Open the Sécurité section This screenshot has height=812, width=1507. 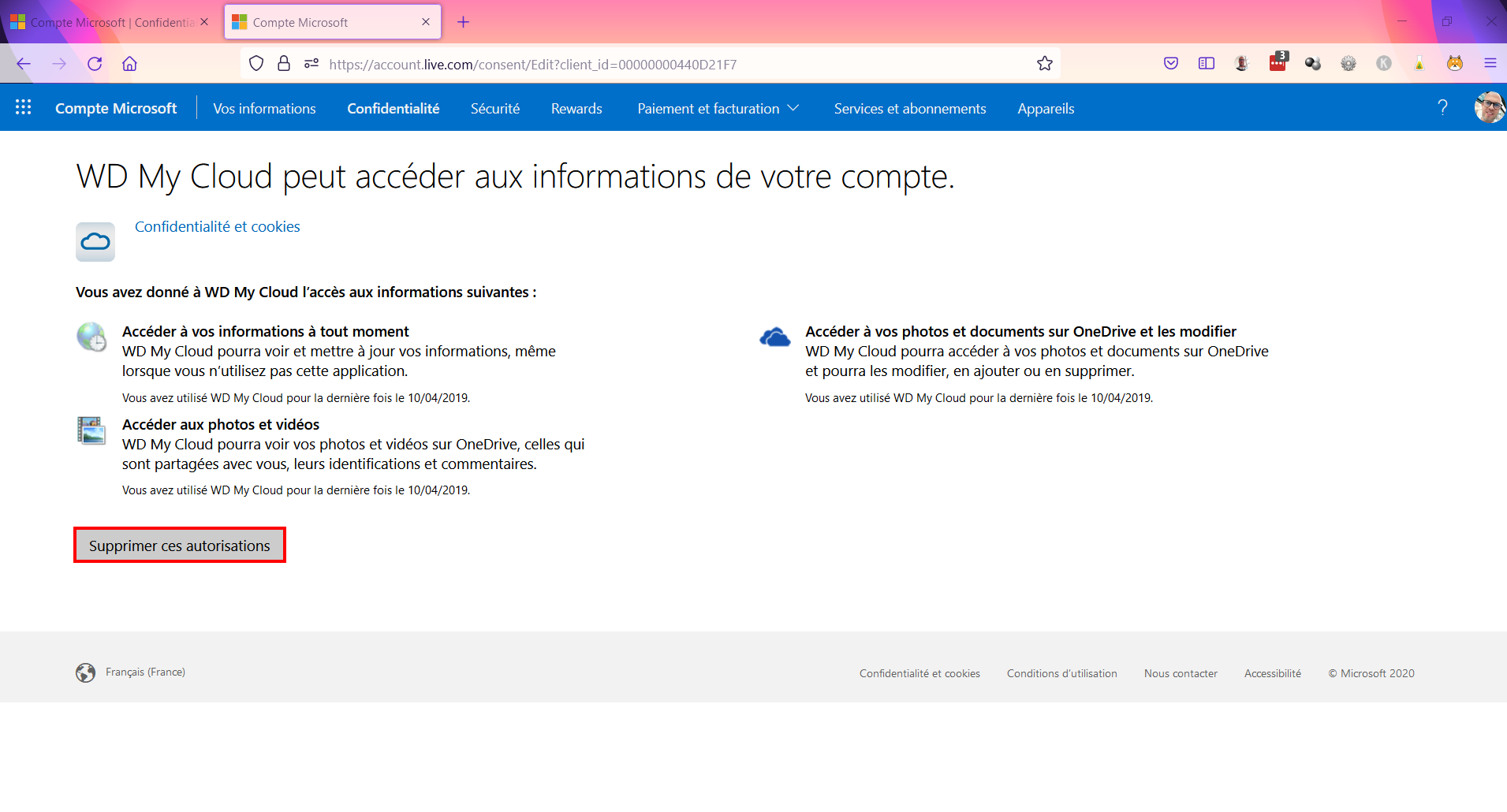(495, 109)
